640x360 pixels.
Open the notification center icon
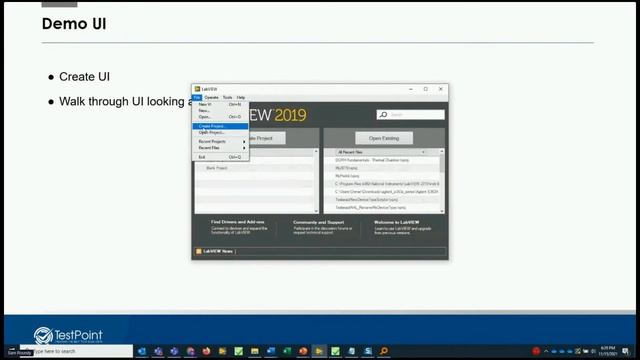pyautogui.click(x=626, y=351)
